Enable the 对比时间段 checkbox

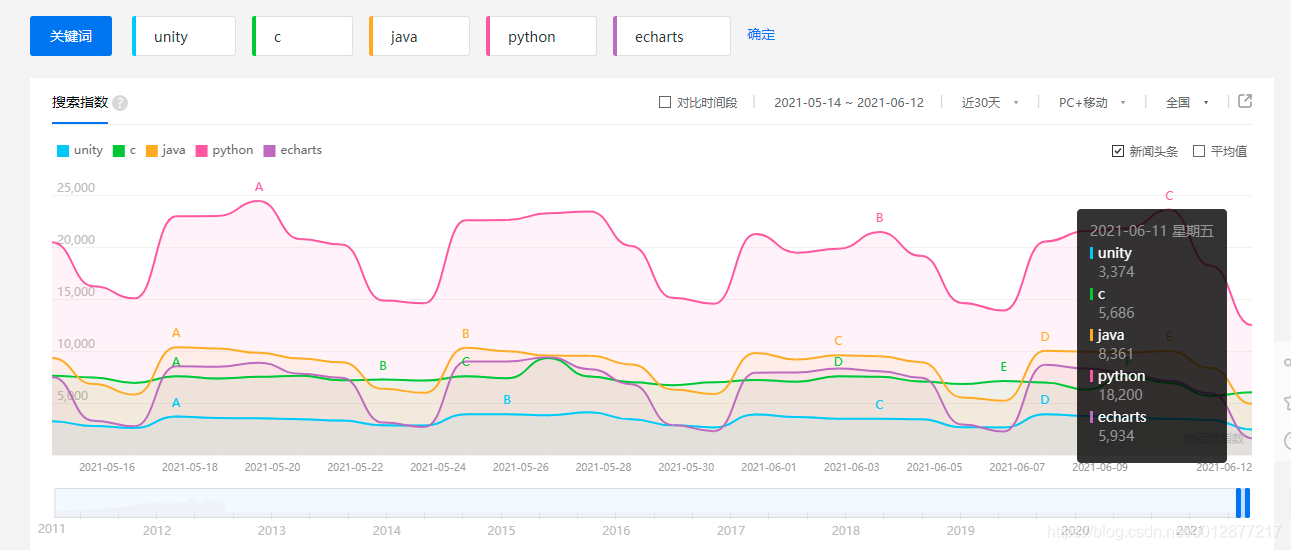[x=665, y=102]
